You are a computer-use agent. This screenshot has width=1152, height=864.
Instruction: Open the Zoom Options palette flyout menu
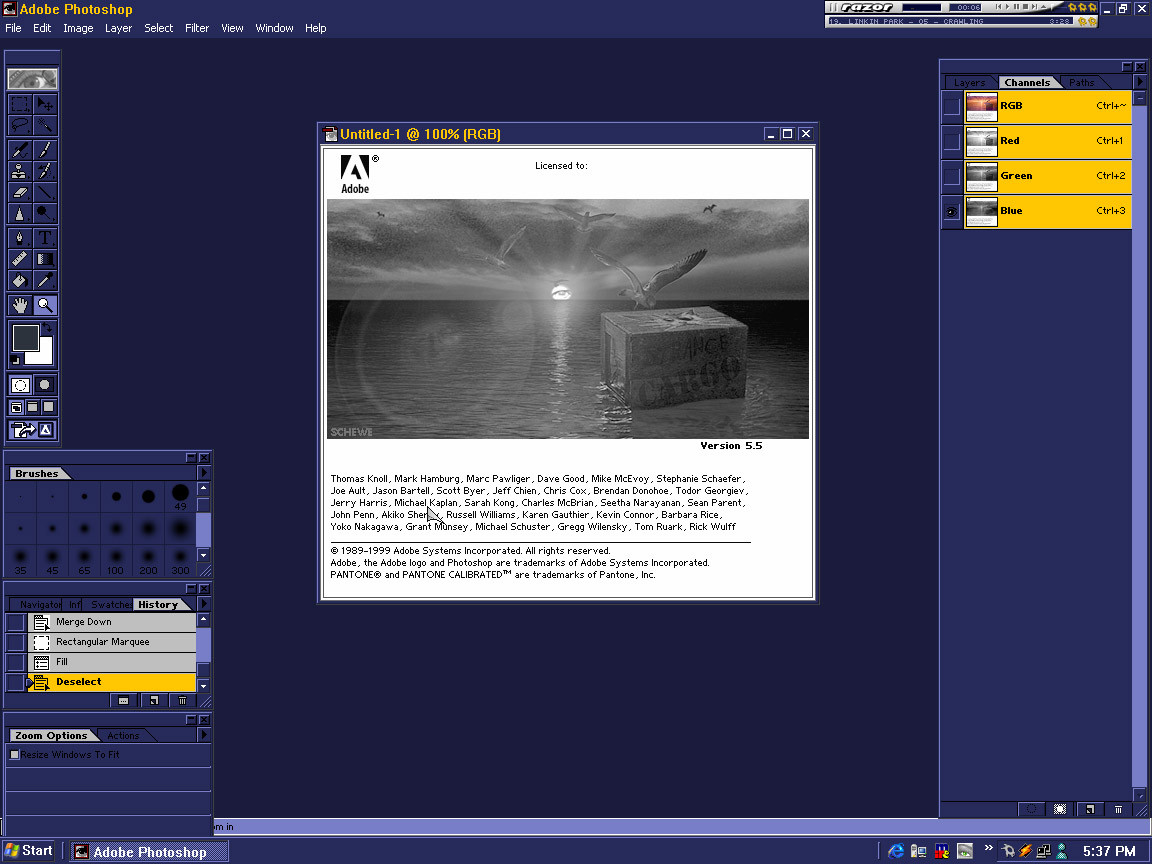coord(204,735)
